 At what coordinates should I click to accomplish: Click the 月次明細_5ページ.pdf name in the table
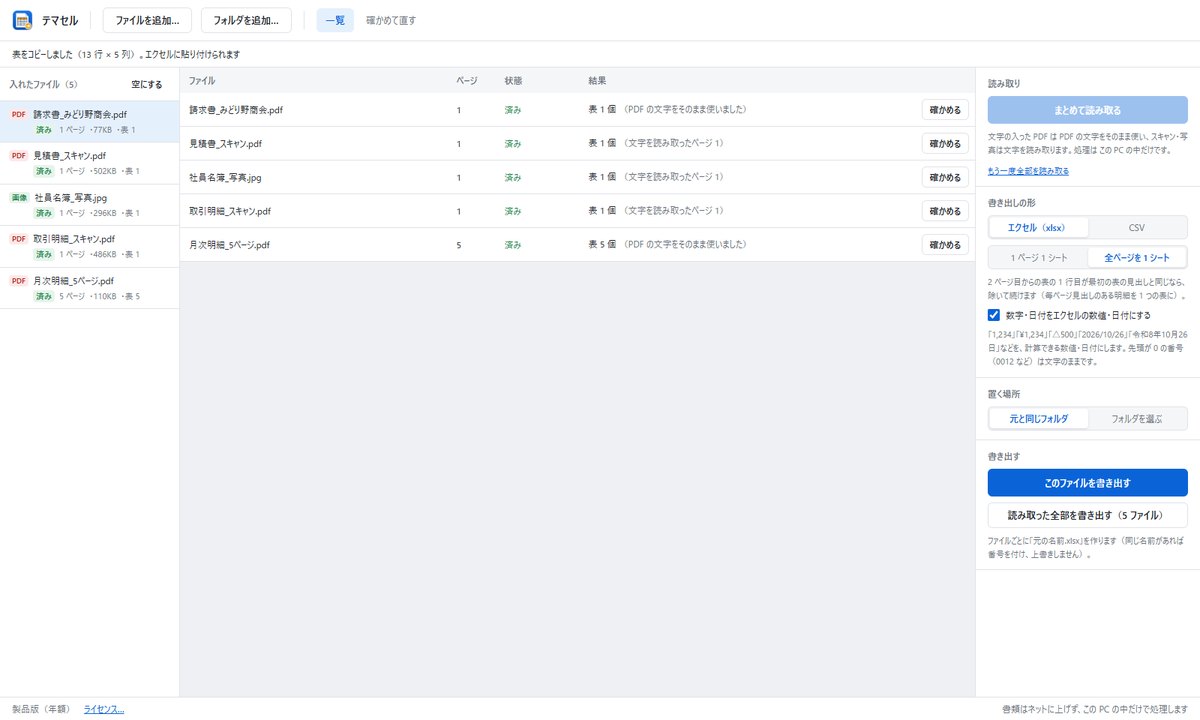point(229,245)
